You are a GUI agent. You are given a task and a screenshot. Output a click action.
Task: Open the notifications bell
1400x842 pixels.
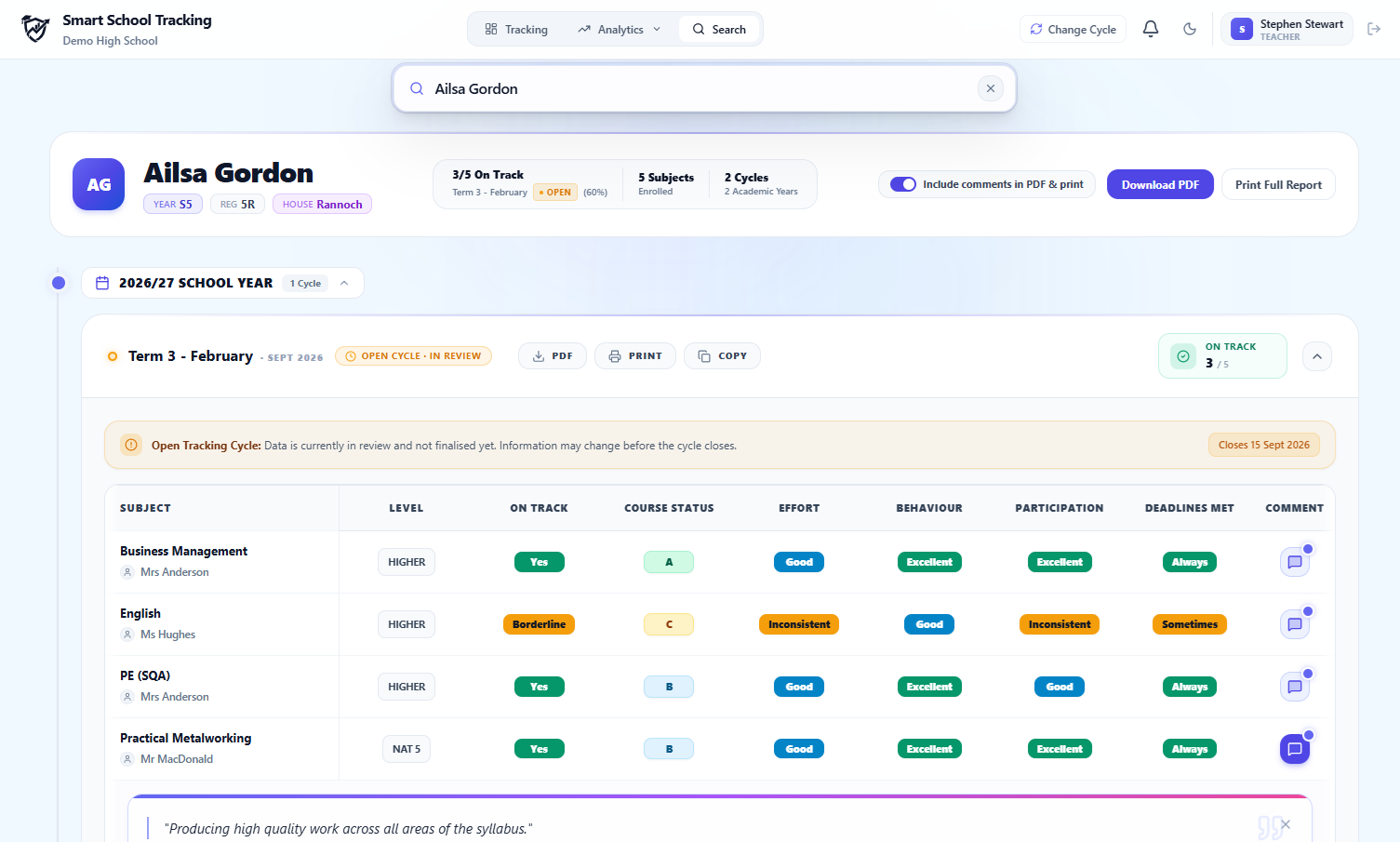[1151, 29]
